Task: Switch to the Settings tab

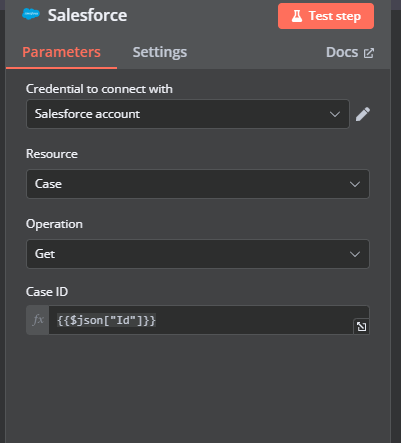Action: 160,52
